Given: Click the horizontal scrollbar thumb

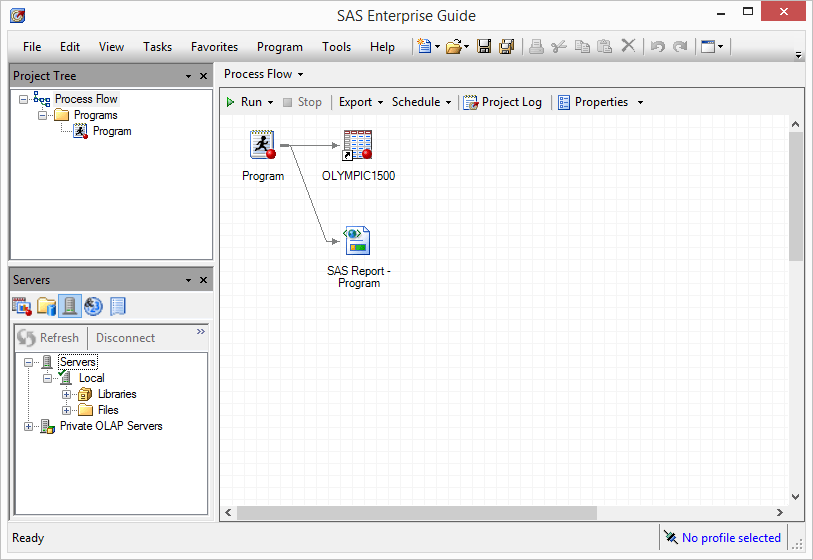Looking at the screenshot, I should pos(417,512).
